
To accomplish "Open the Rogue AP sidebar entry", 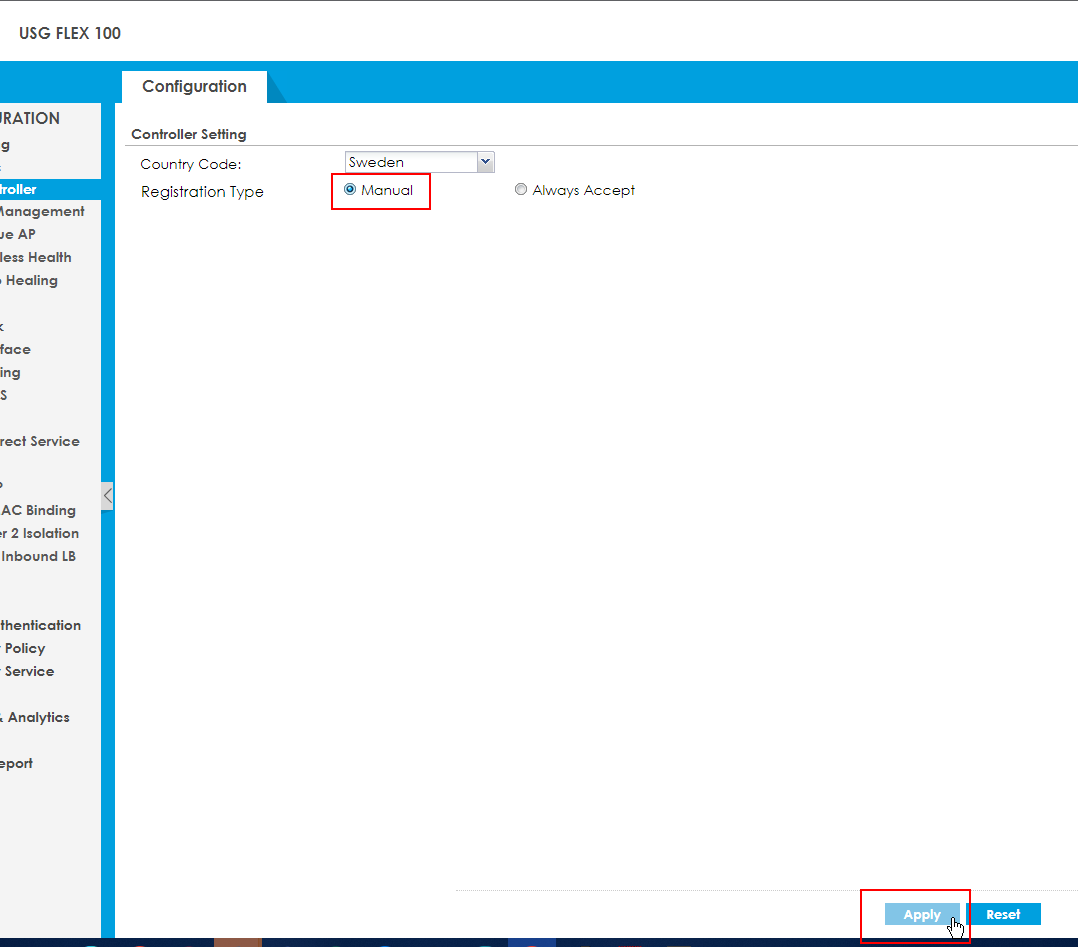I will tap(18, 234).
